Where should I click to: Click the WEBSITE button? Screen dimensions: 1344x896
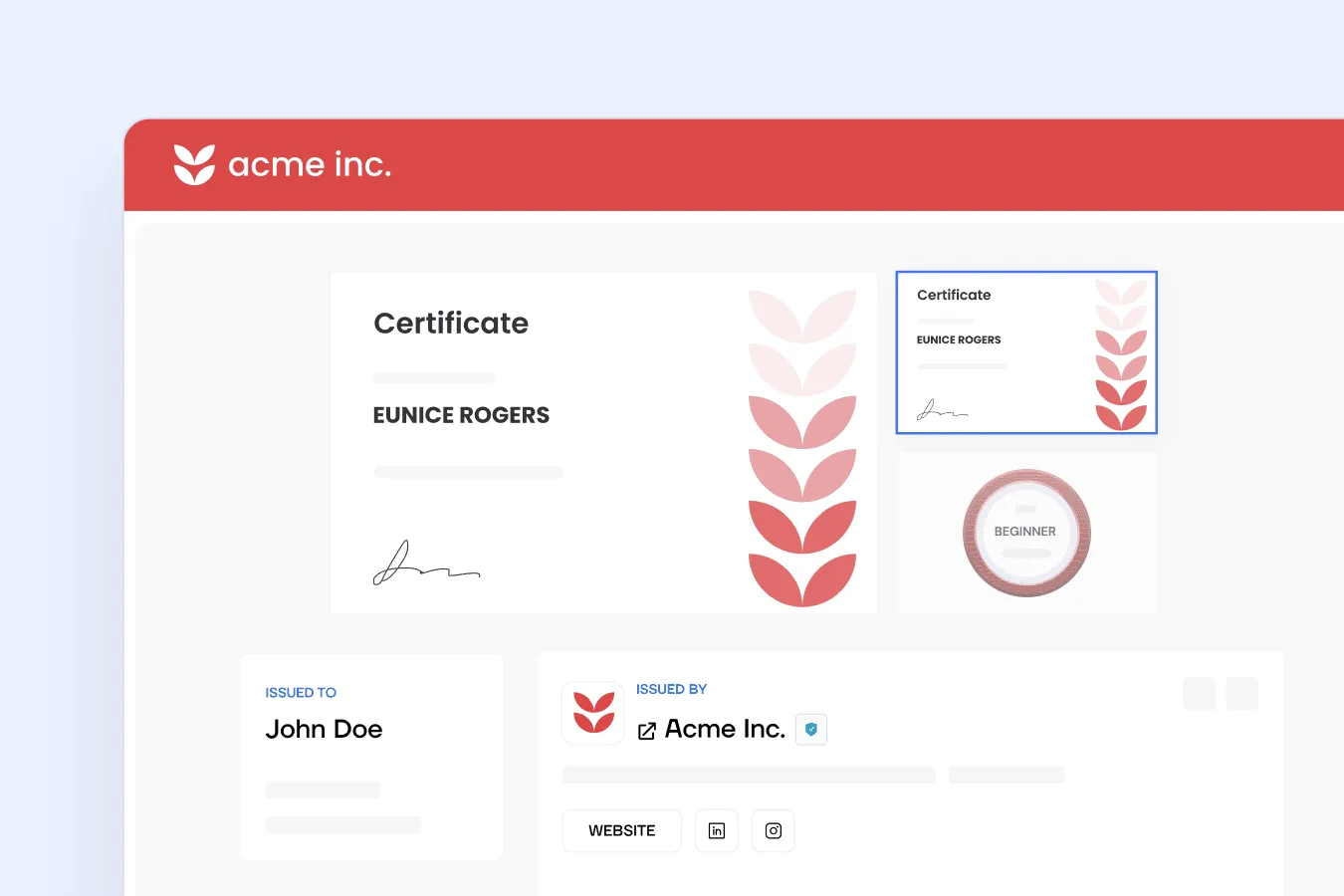click(622, 830)
